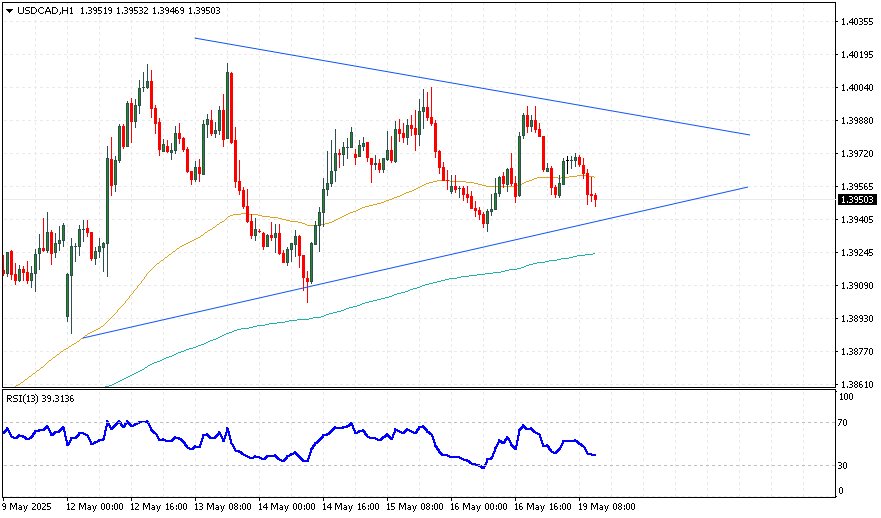Screen dimensions: 881x518
Task: Click the 16 May 16:00 time label
Action: coord(543,507)
